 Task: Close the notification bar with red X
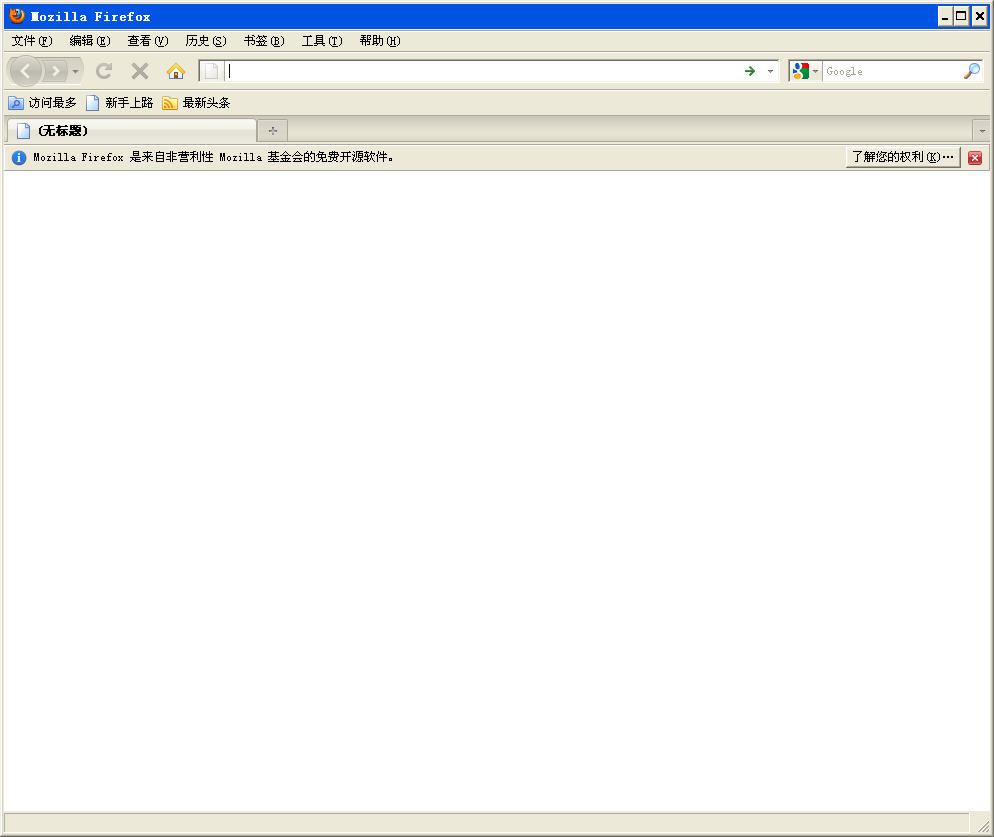975,158
